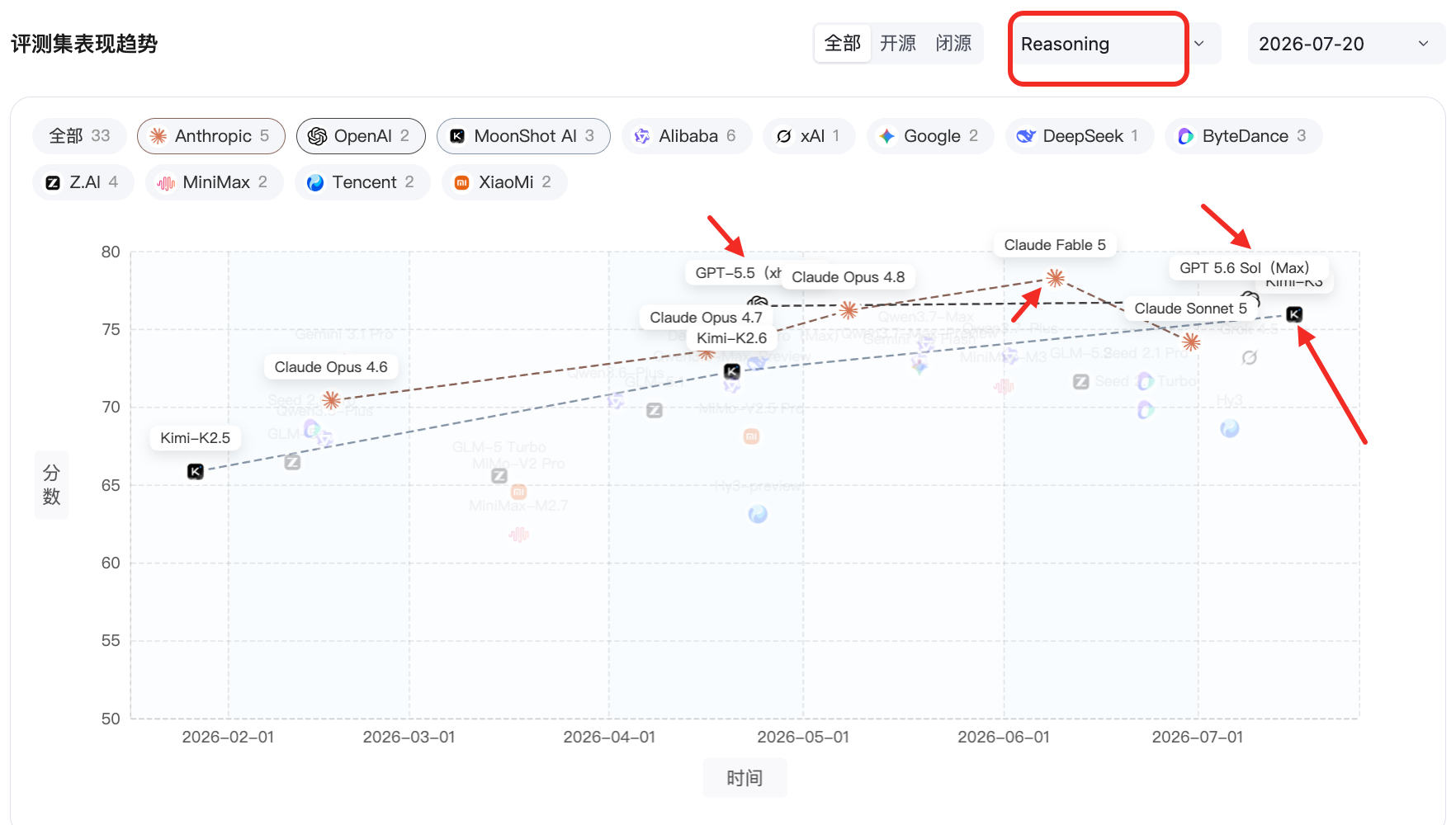The image size is (1456, 825).
Task: Click the Claude Opus 4.8 data point marker
Action: [x=849, y=310]
